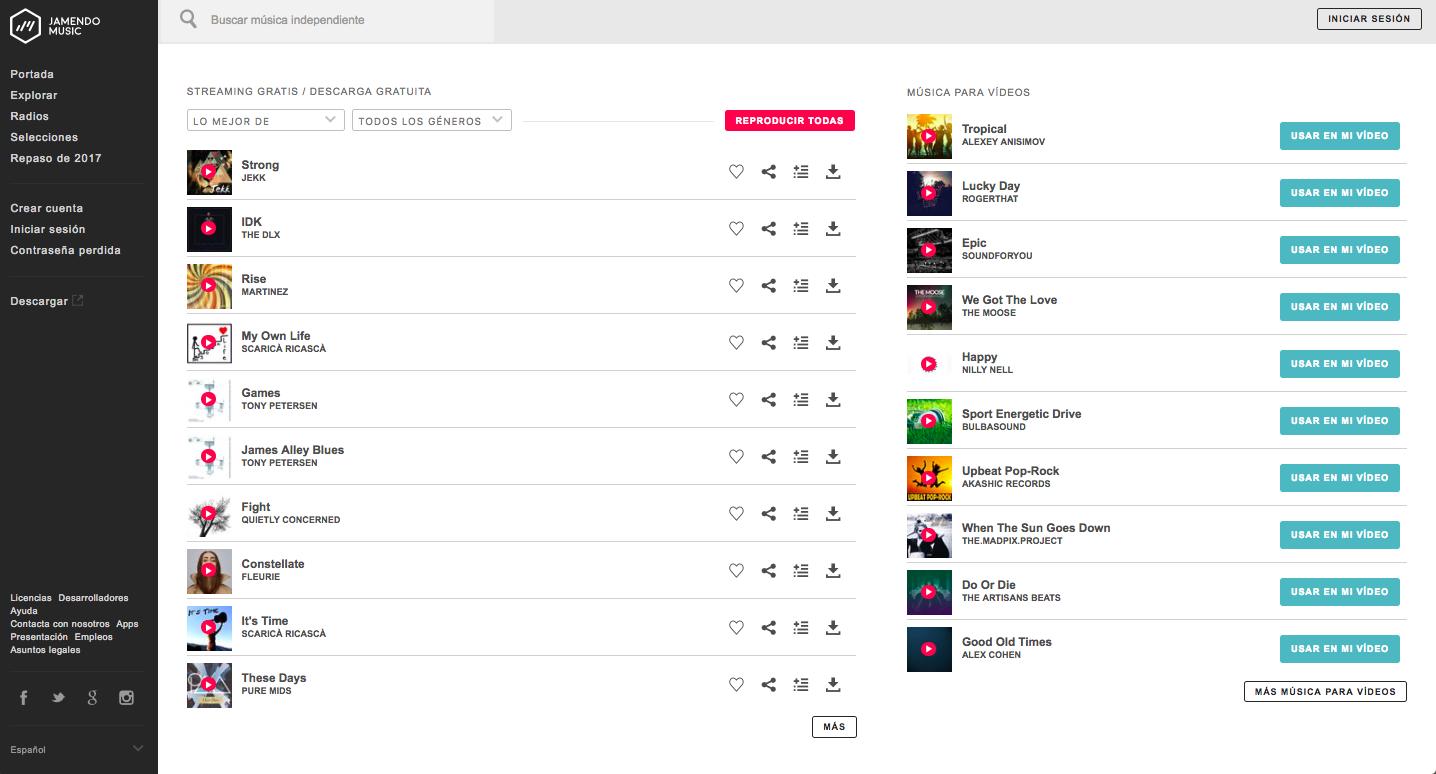This screenshot has height=774, width=1436.
Task: Open Jamendo Instagram icon
Action: 126,698
